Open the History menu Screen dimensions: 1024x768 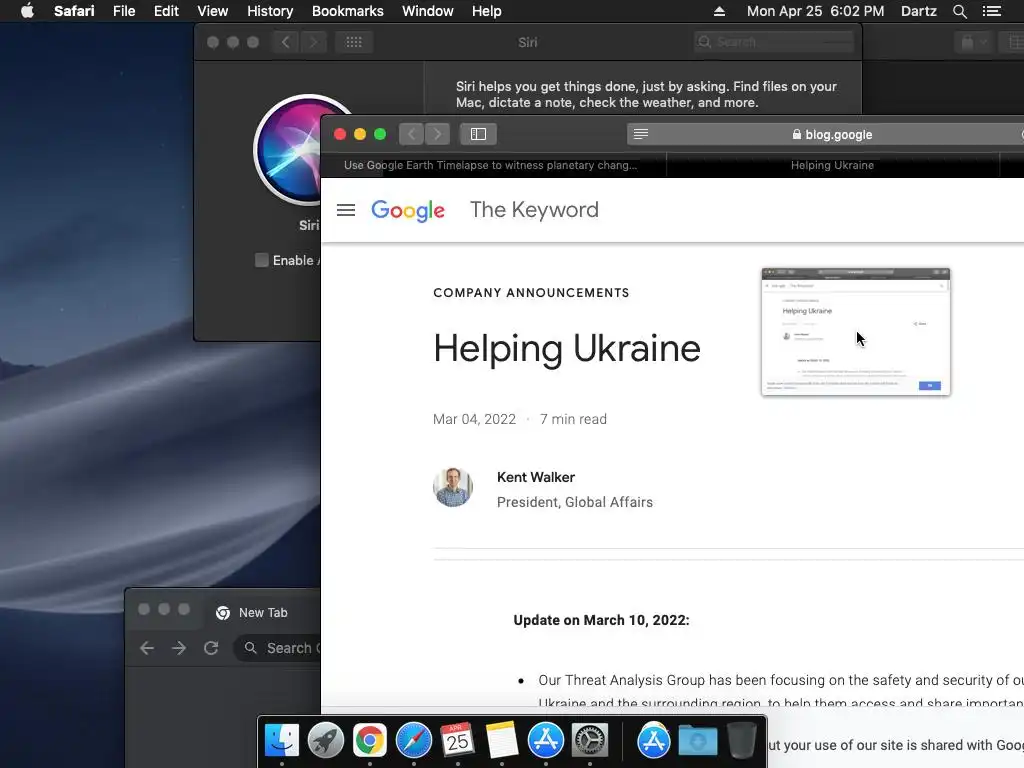(270, 11)
